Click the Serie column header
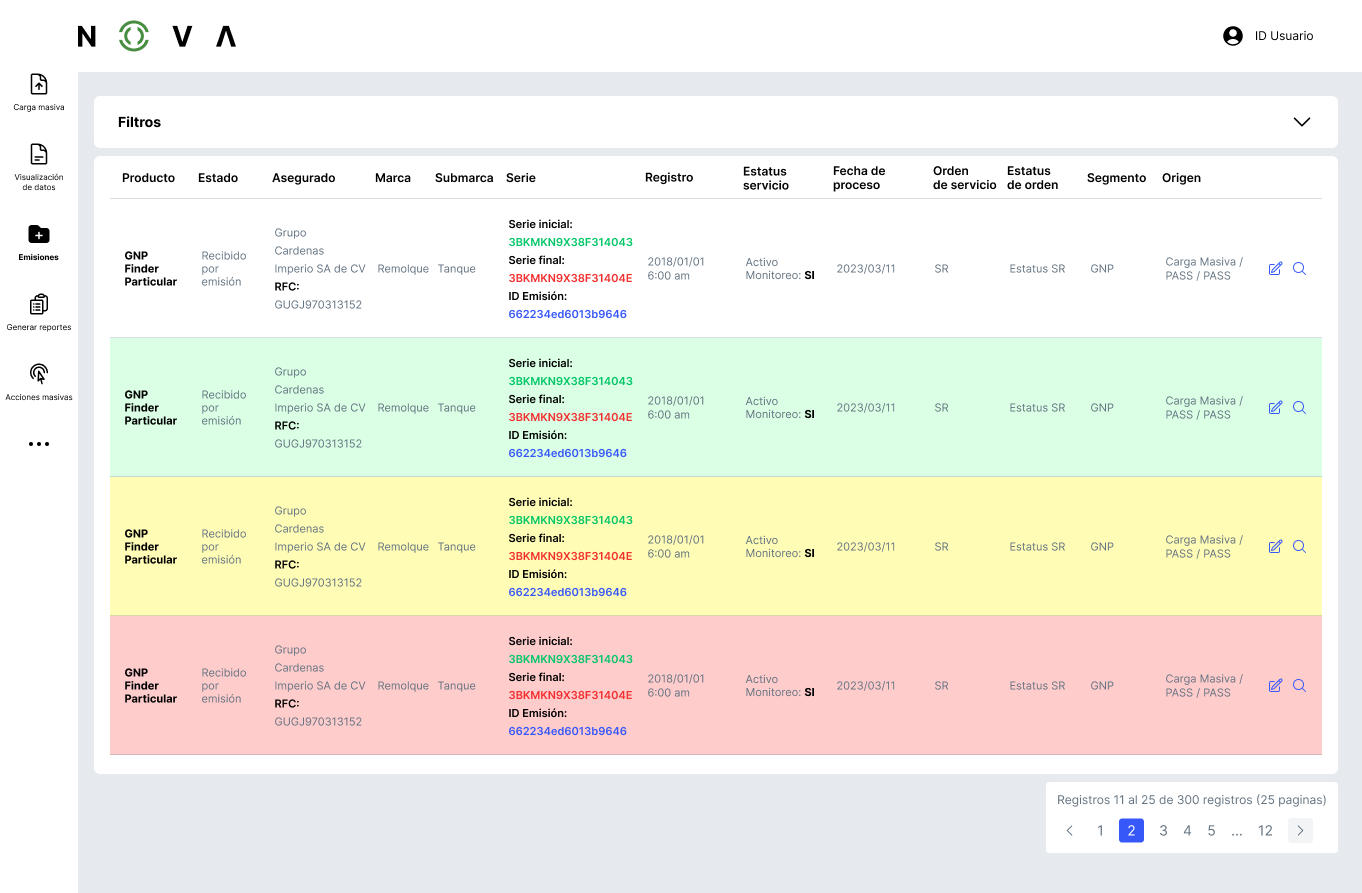Screen dimensions: 1362x893 click(521, 178)
